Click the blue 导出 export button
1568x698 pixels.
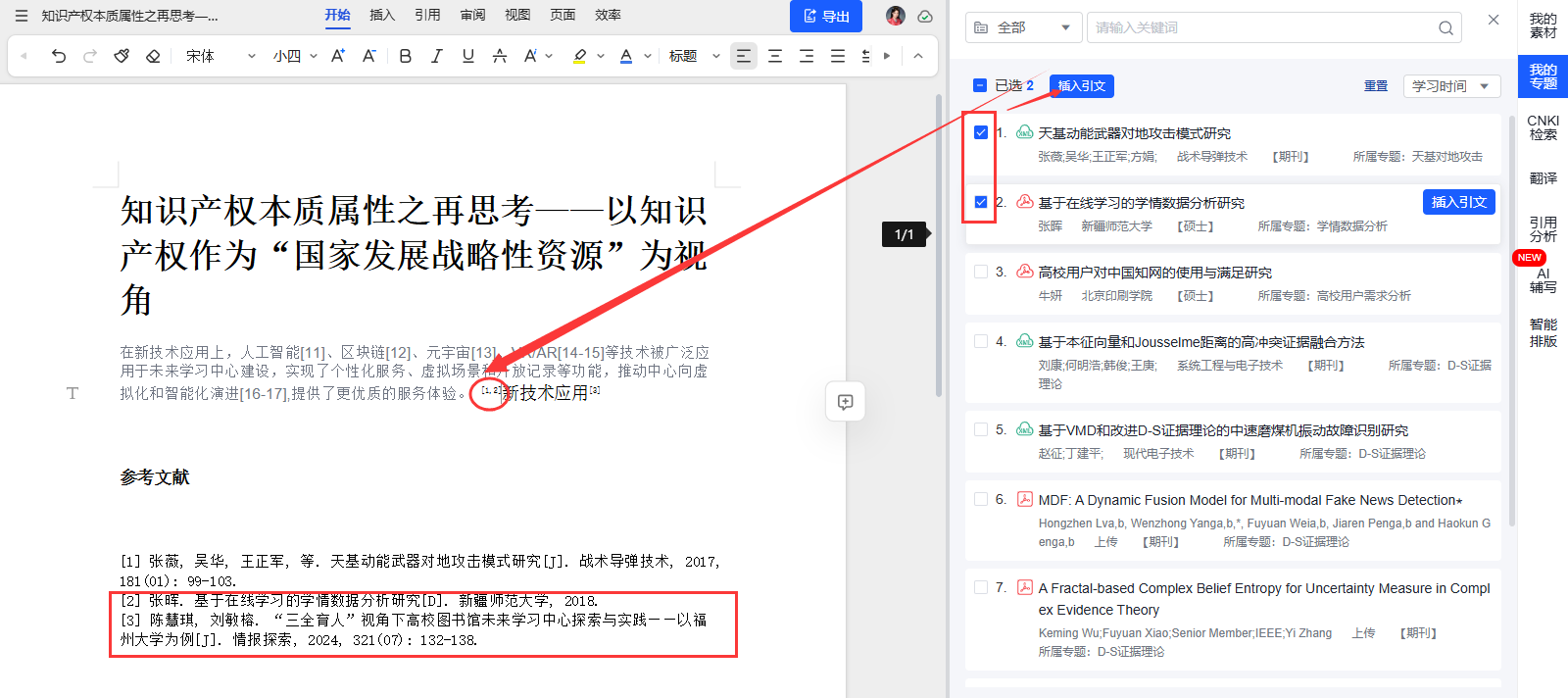point(825,16)
